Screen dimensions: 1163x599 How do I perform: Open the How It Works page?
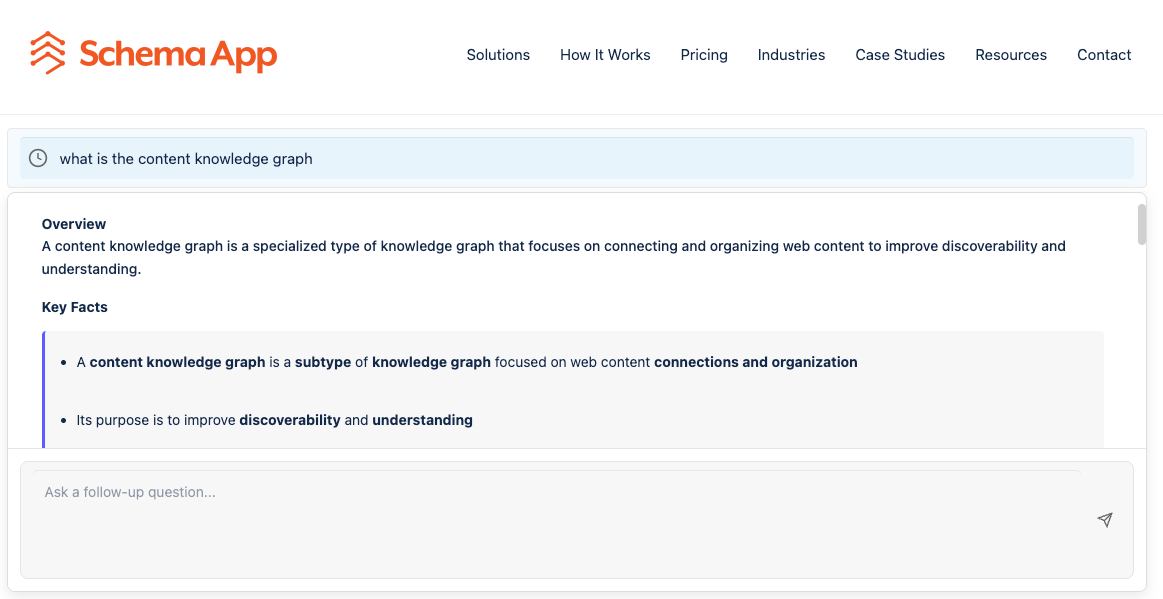[x=605, y=55]
